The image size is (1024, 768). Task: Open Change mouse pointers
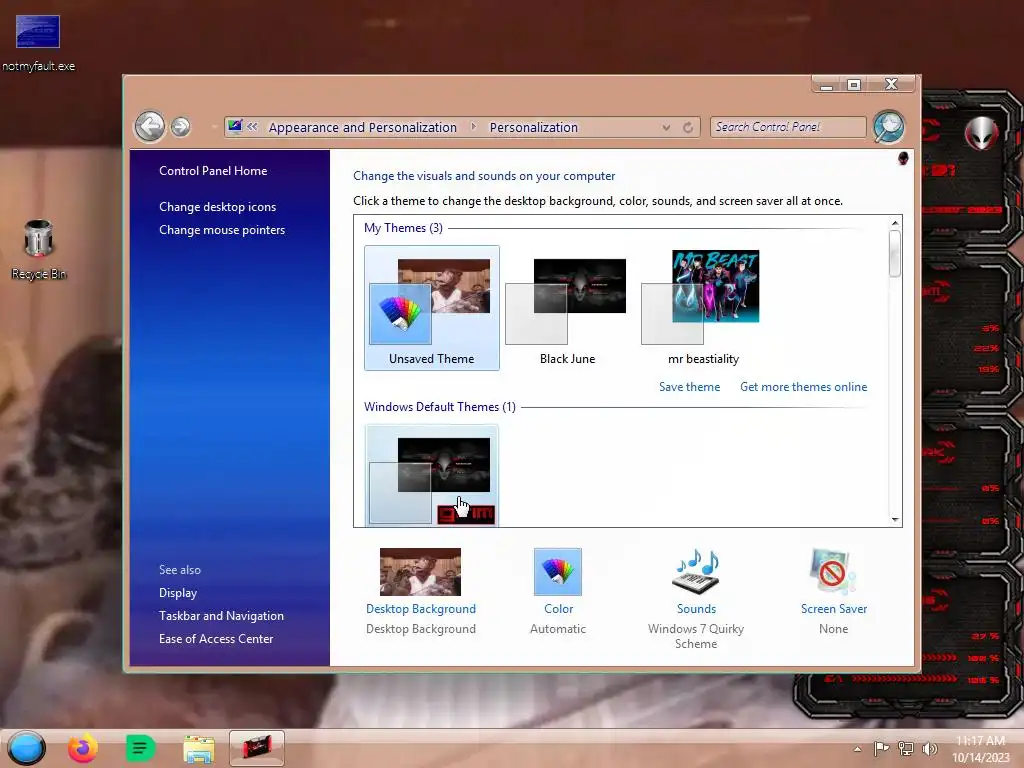point(222,230)
